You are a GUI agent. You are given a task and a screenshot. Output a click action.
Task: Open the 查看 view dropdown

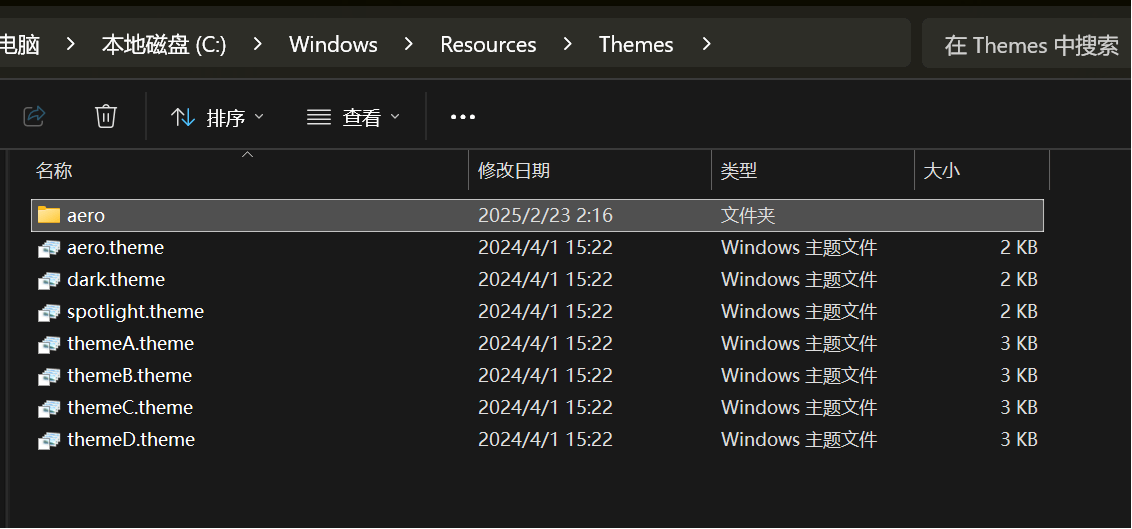click(x=353, y=117)
